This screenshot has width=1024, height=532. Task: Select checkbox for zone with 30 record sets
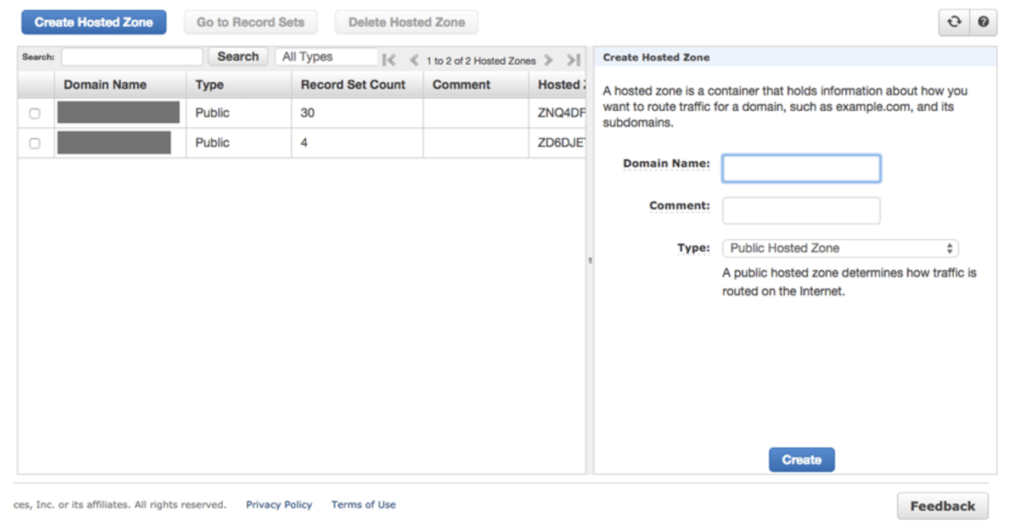pyautogui.click(x=35, y=114)
